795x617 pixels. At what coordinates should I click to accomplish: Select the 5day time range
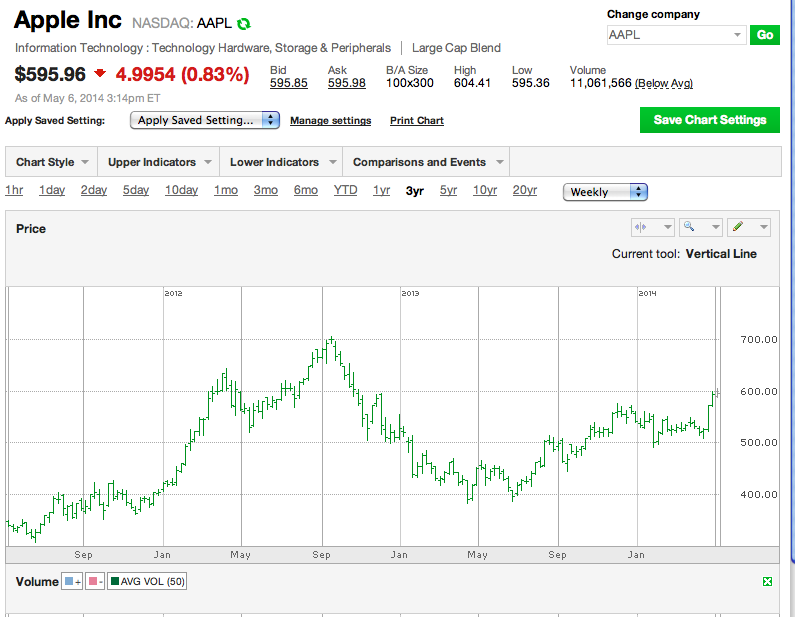click(x=136, y=190)
